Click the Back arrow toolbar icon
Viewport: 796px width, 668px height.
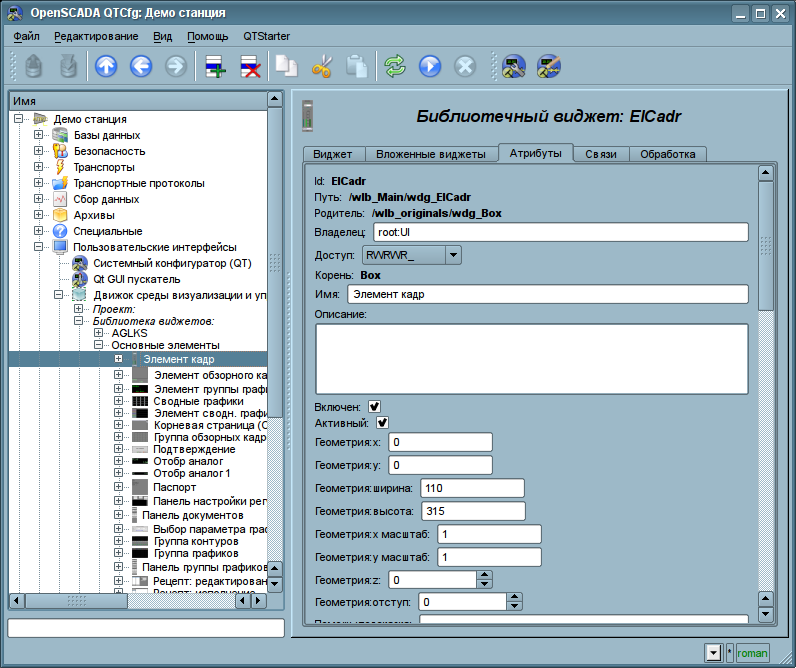pyautogui.click(x=141, y=67)
